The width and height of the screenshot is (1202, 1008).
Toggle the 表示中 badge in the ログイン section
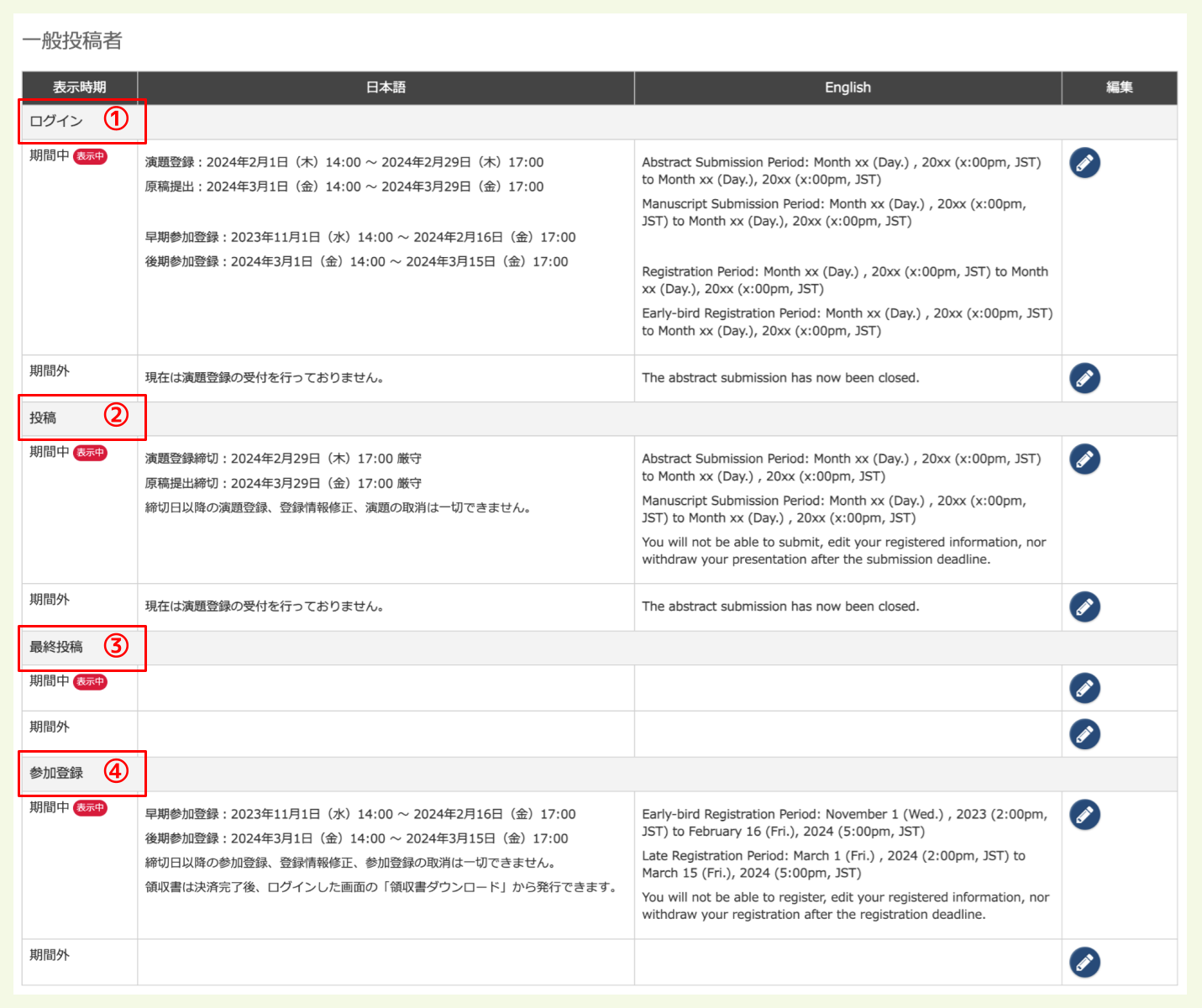pos(91,156)
